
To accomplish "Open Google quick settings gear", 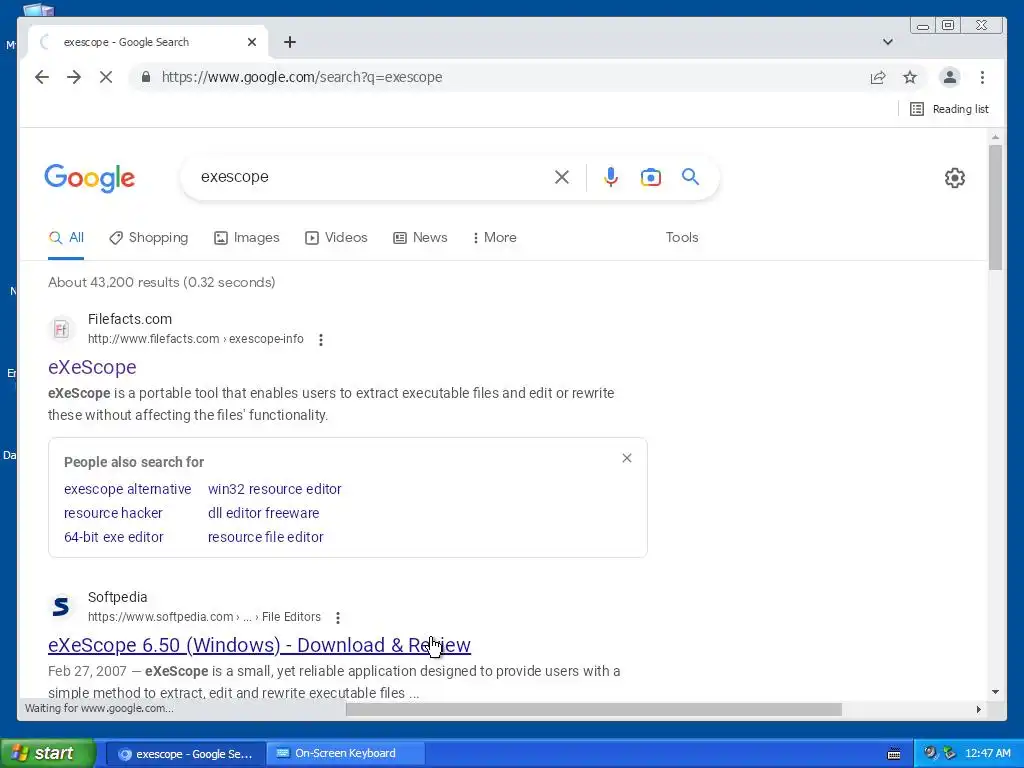I will coord(955,178).
